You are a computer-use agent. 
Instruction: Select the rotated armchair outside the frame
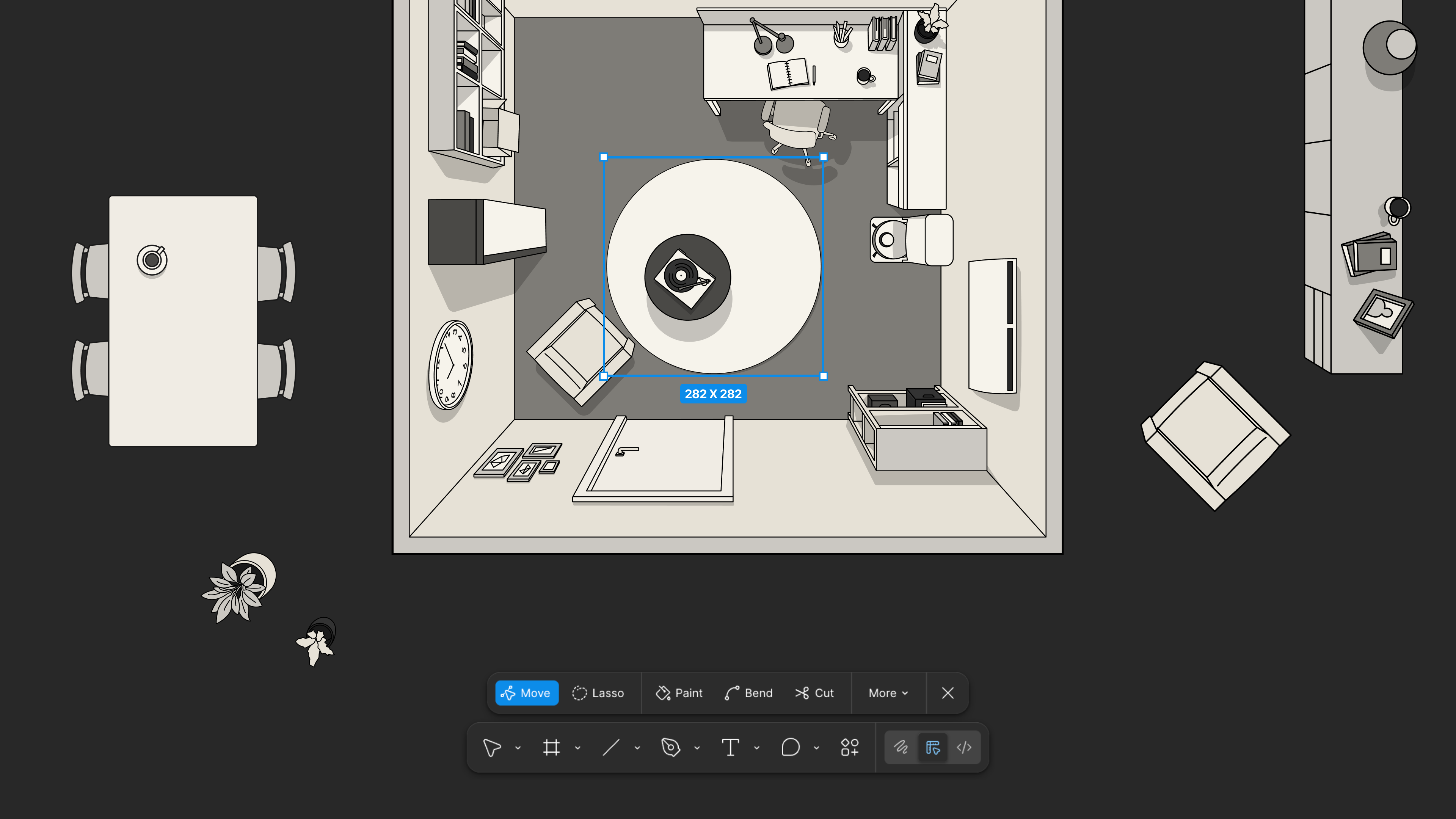(1216, 436)
